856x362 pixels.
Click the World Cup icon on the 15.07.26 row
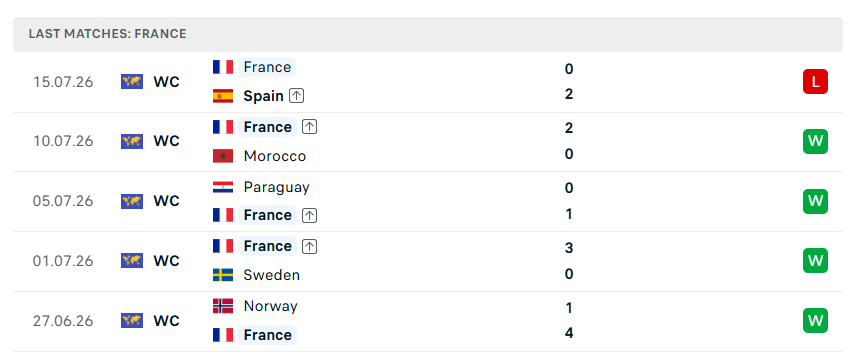click(x=132, y=82)
